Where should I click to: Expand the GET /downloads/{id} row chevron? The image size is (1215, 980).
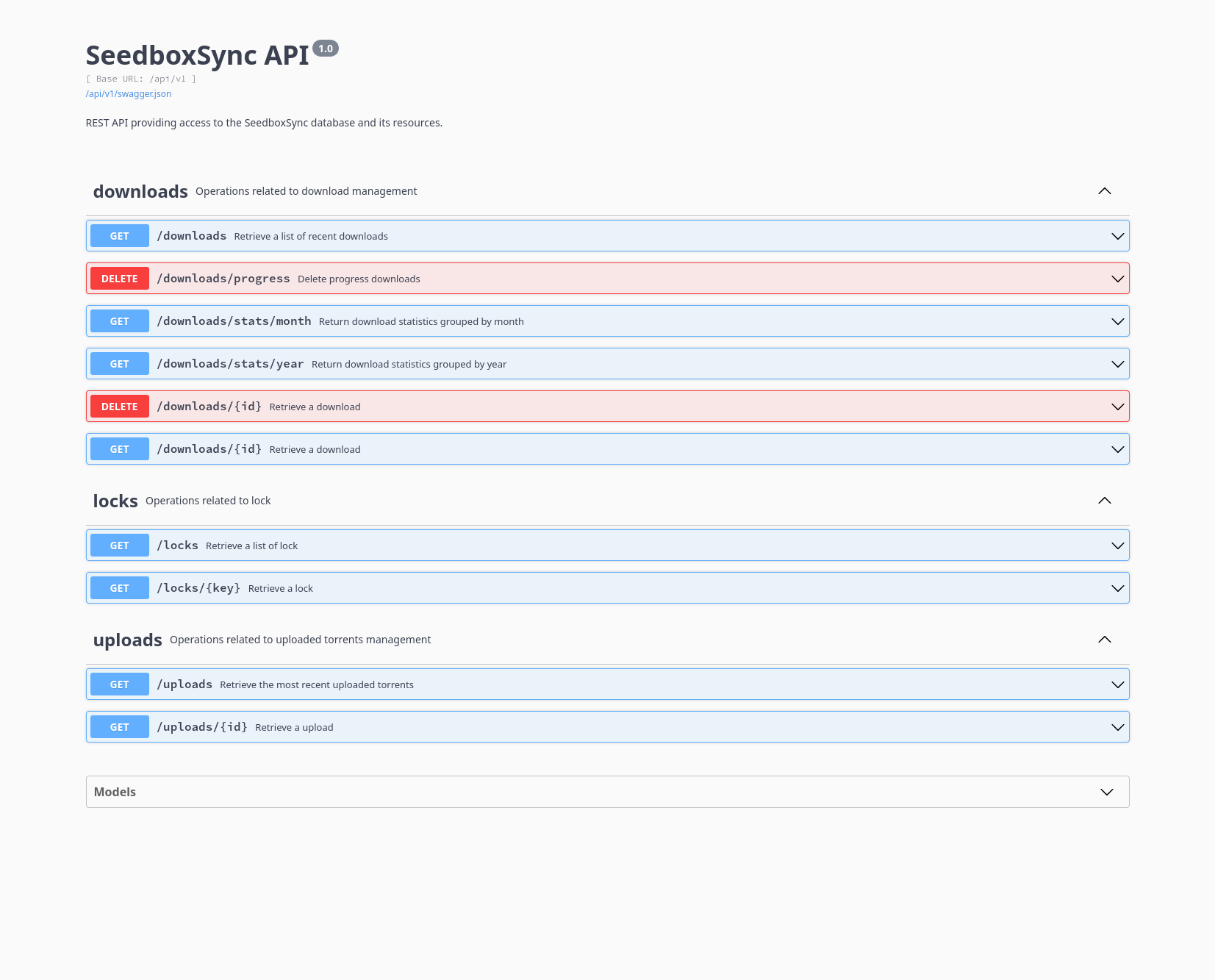click(1117, 449)
